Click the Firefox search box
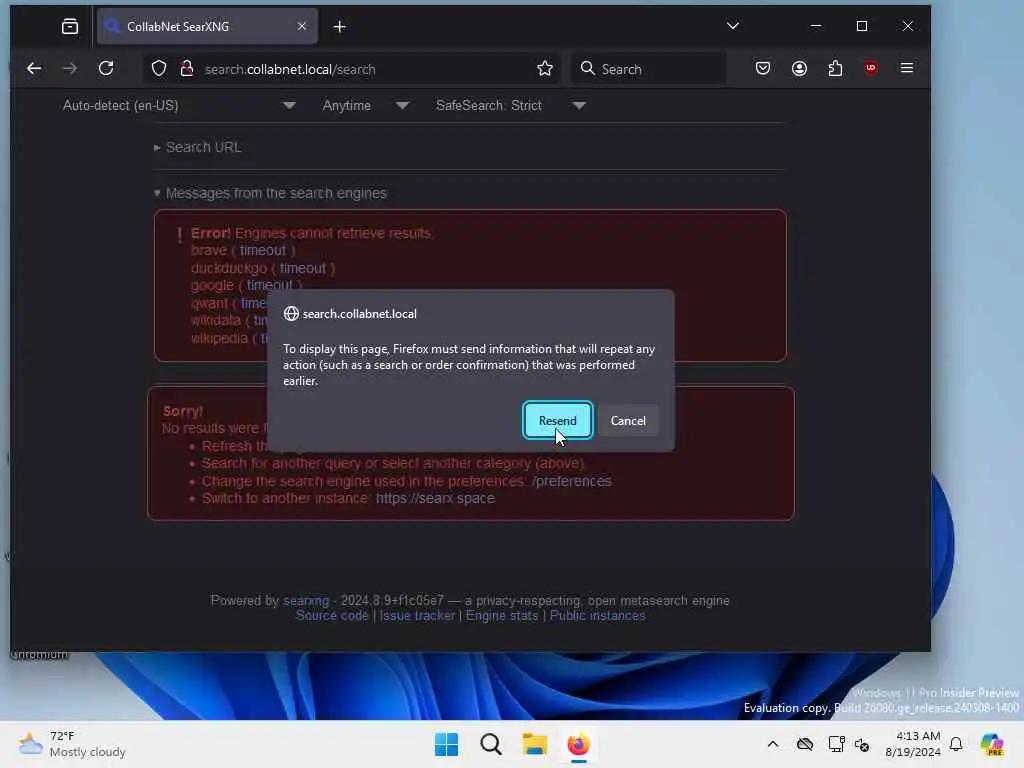 648,69
